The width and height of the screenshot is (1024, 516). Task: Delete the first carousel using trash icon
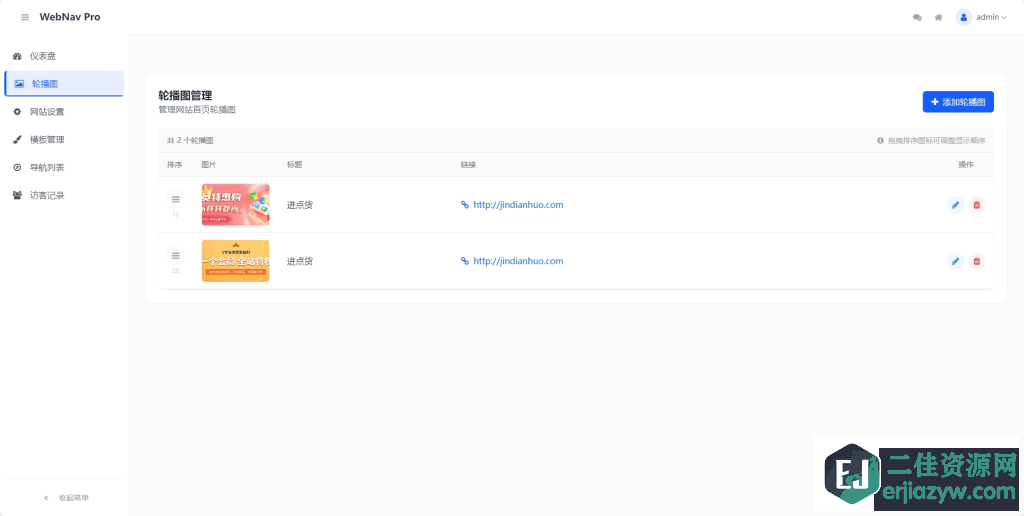click(977, 205)
